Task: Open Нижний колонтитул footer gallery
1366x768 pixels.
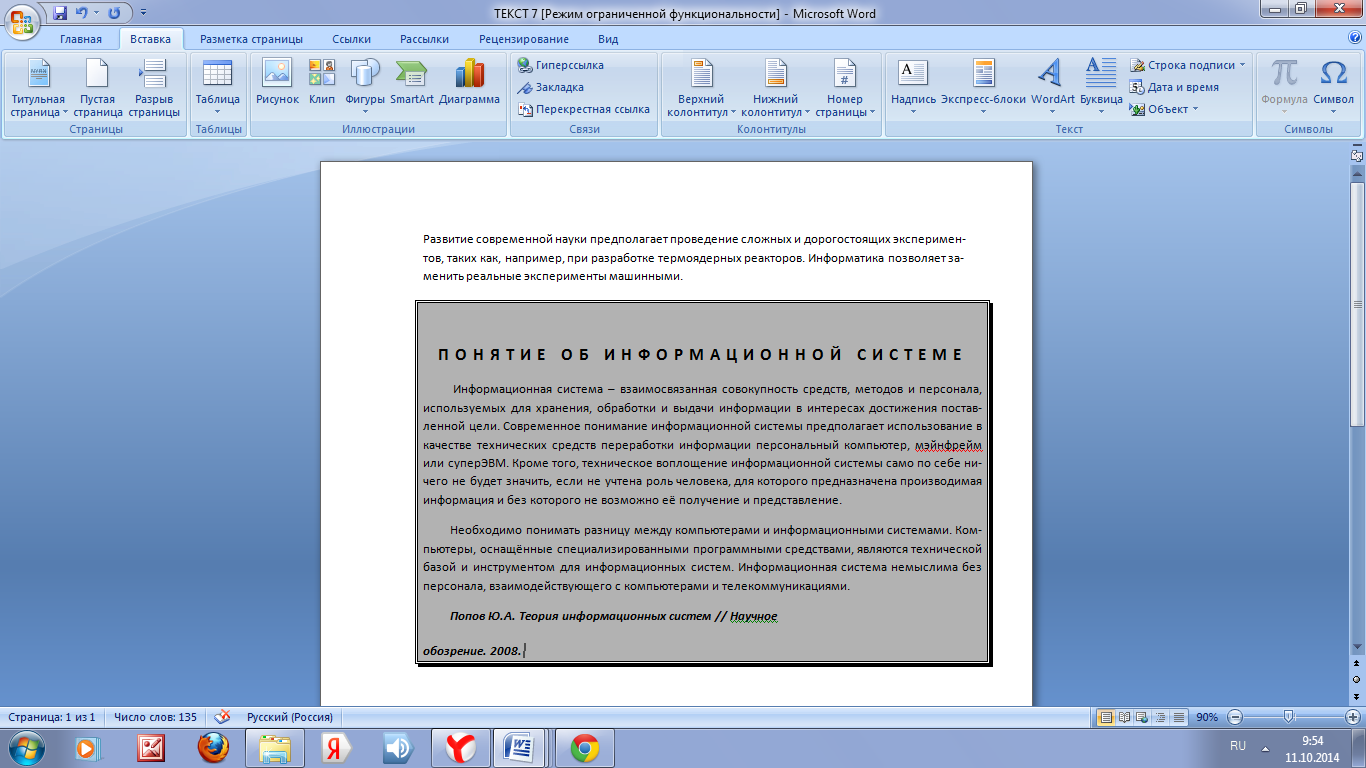Action: pos(775,87)
